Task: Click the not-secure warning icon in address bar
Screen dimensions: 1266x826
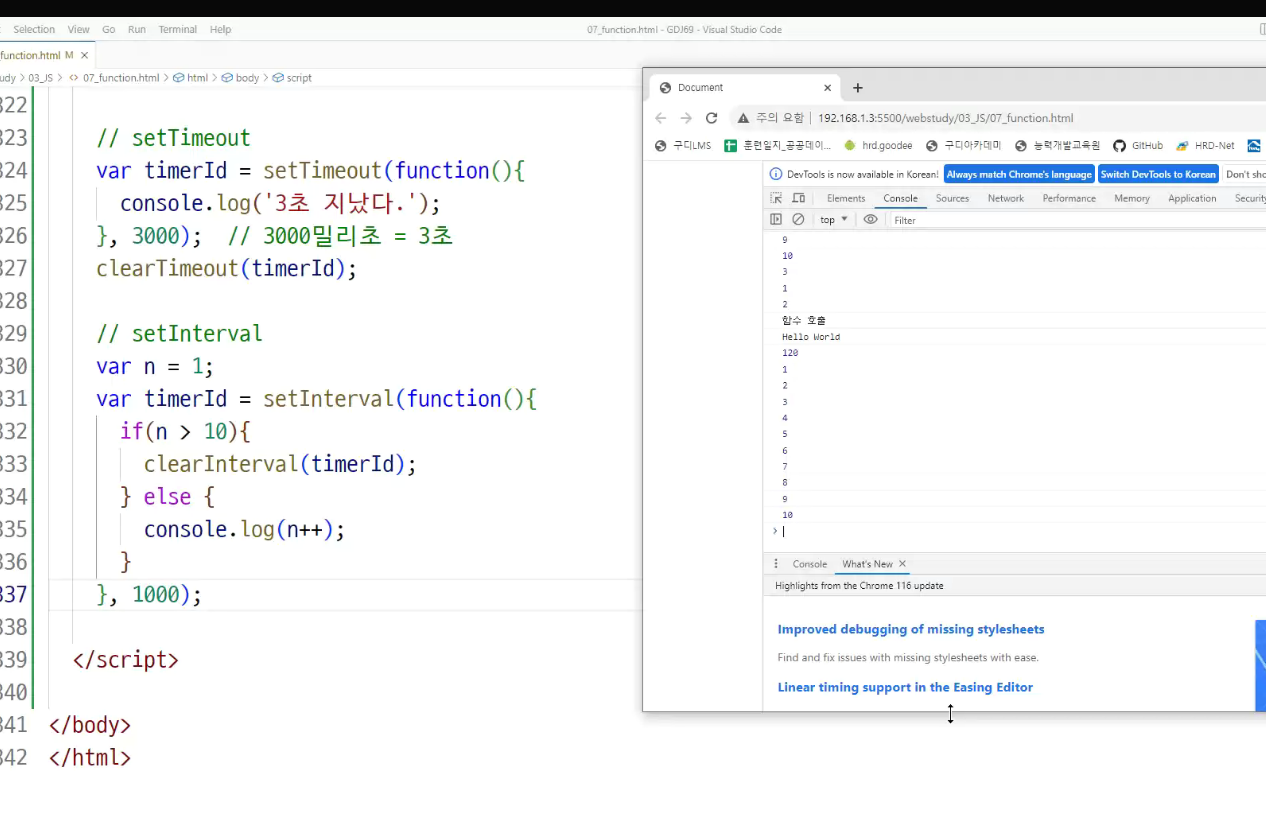Action: 744,118
